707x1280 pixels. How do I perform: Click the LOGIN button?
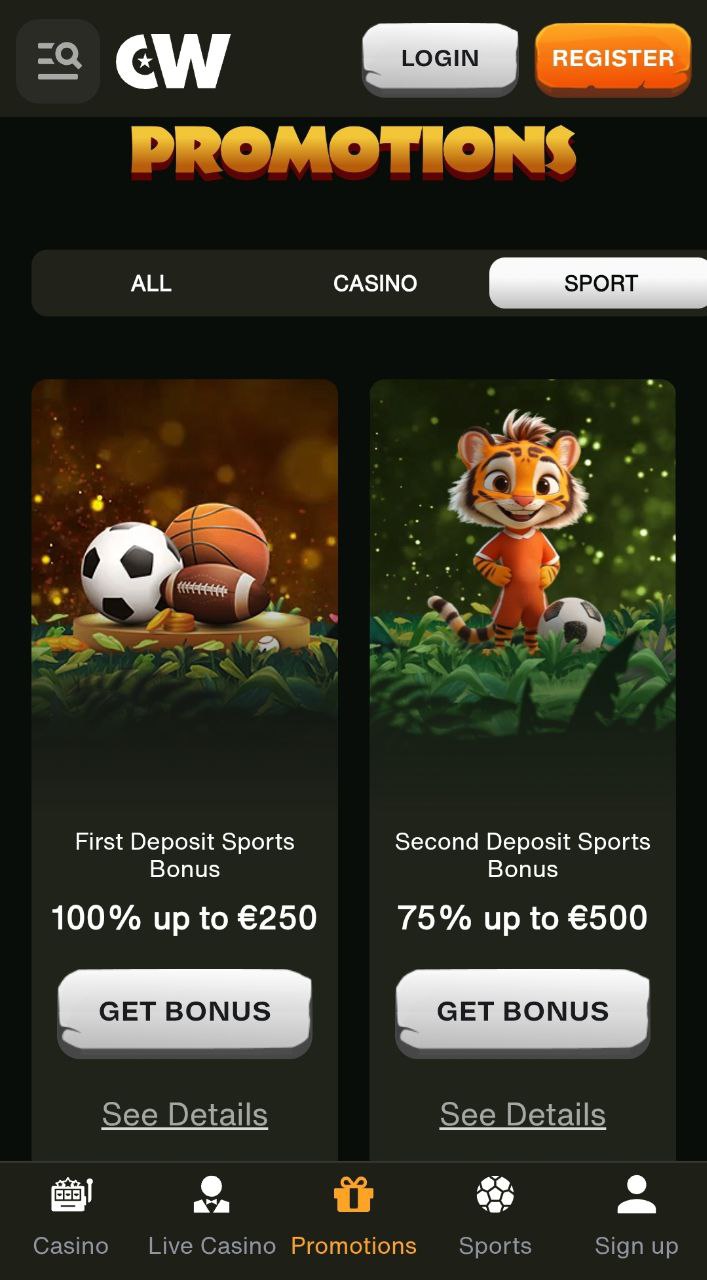pos(440,59)
